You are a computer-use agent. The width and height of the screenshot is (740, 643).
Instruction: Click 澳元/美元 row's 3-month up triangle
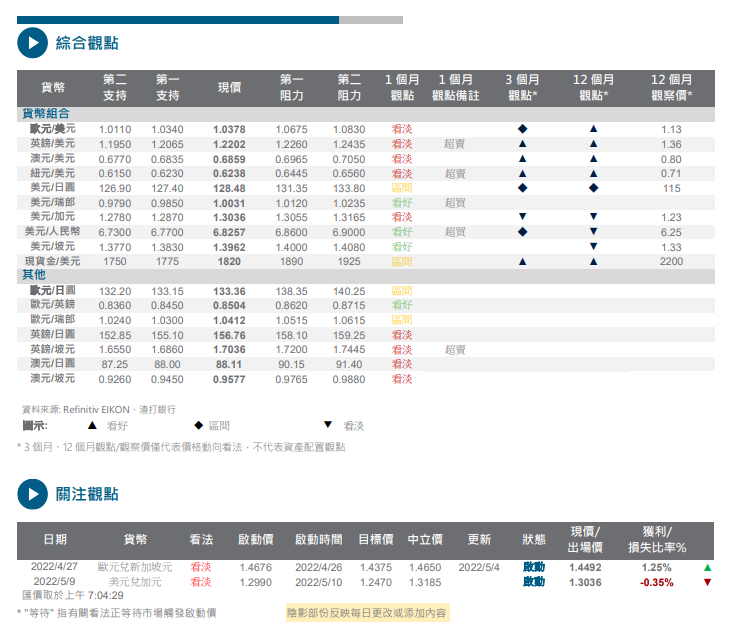click(x=522, y=159)
